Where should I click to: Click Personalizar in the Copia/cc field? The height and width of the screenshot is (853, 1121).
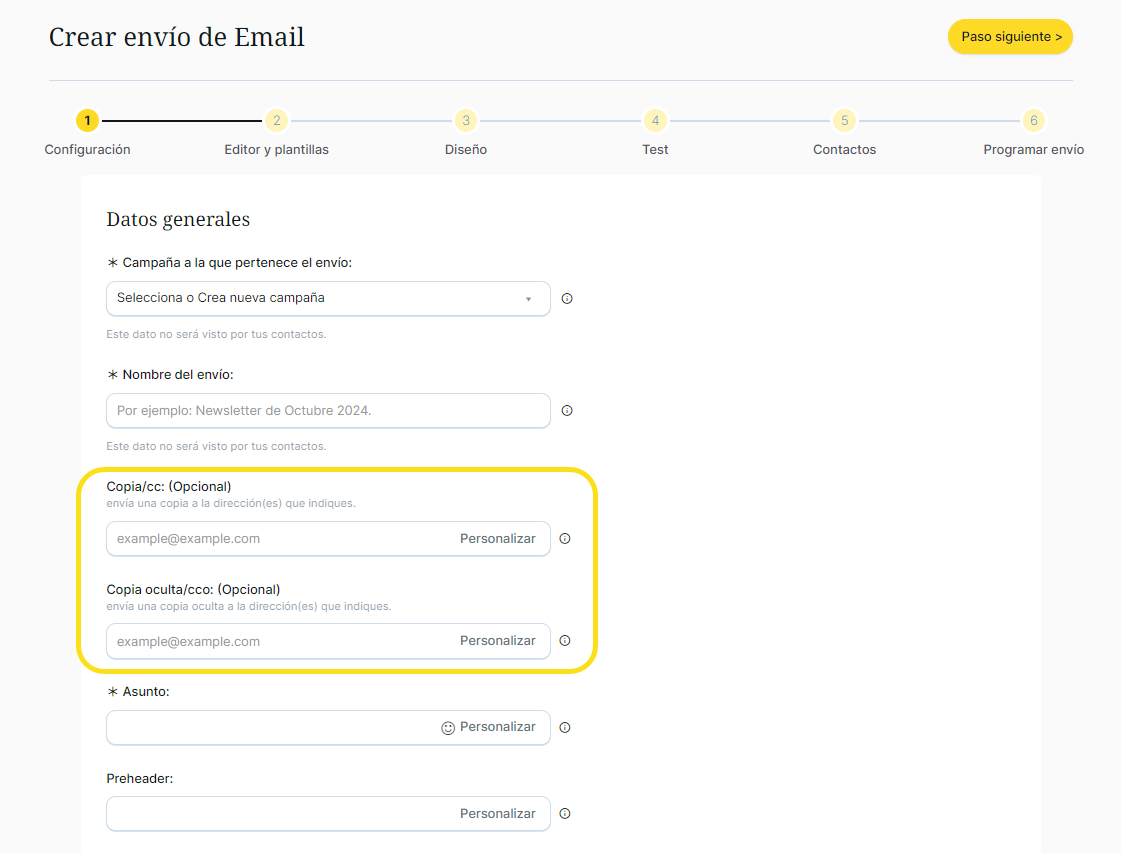tap(497, 539)
